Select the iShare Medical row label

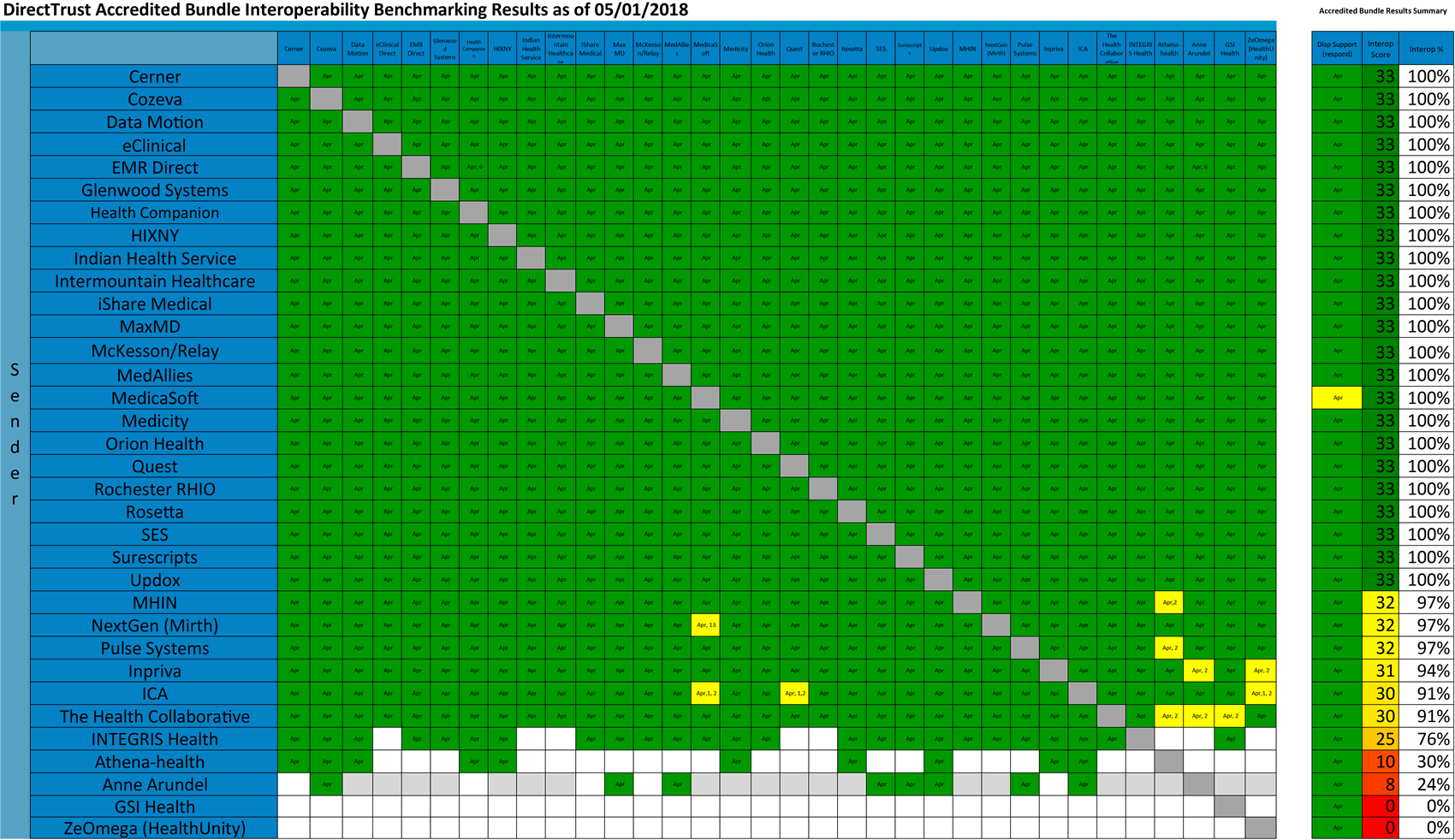click(x=154, y=304)
